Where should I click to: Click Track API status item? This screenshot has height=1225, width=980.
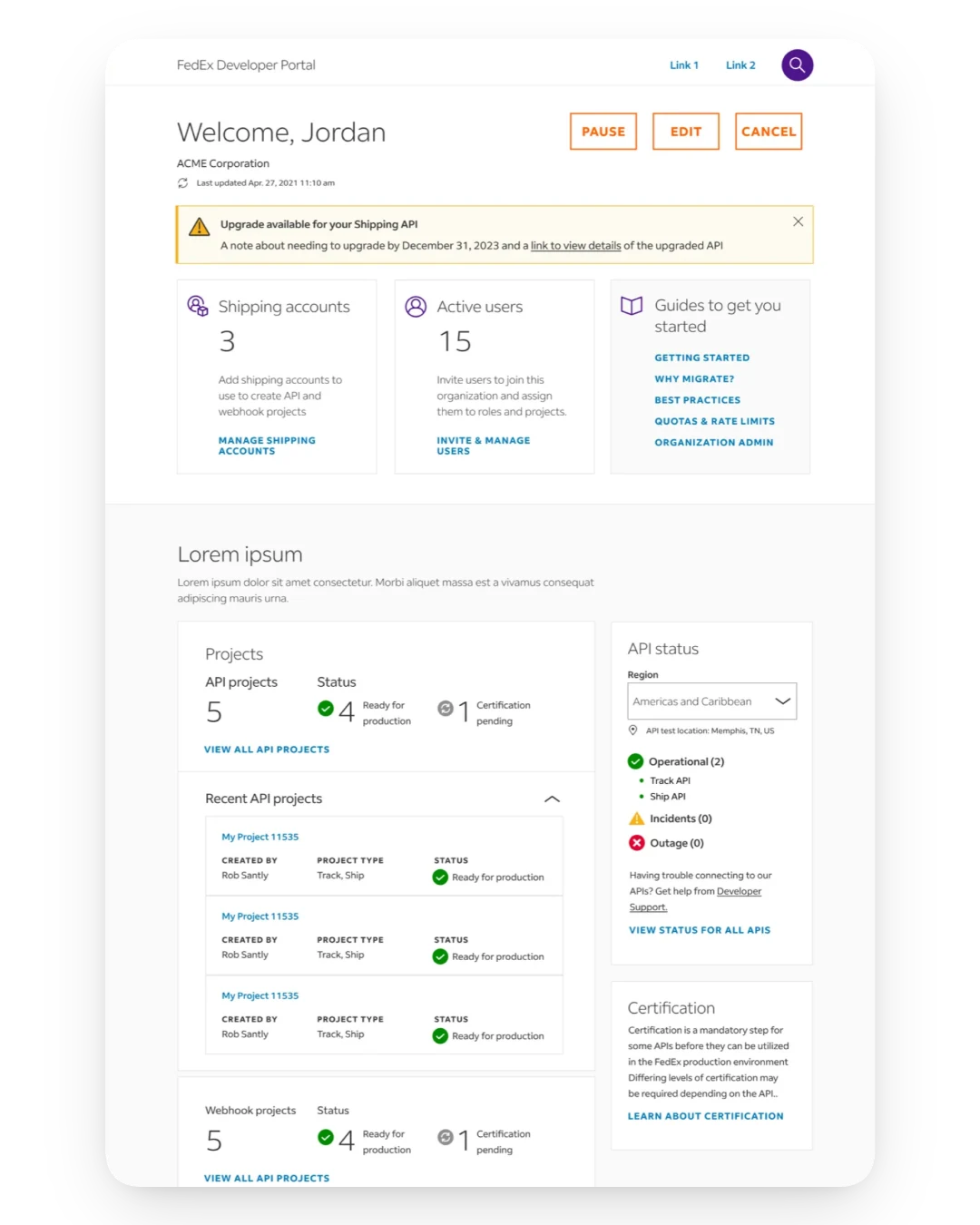[x=670, y=780]
